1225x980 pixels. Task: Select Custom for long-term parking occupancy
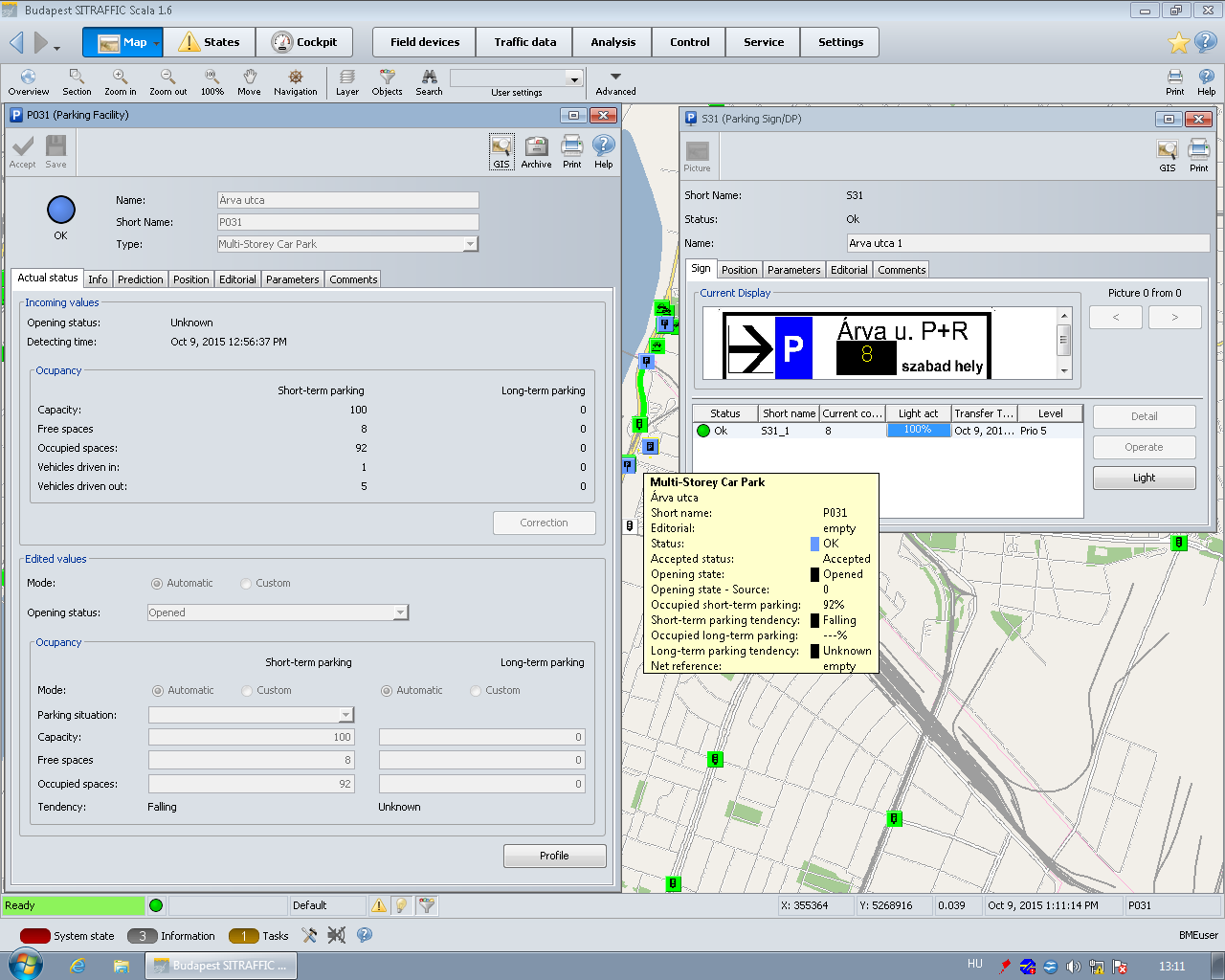coord(476,691)
